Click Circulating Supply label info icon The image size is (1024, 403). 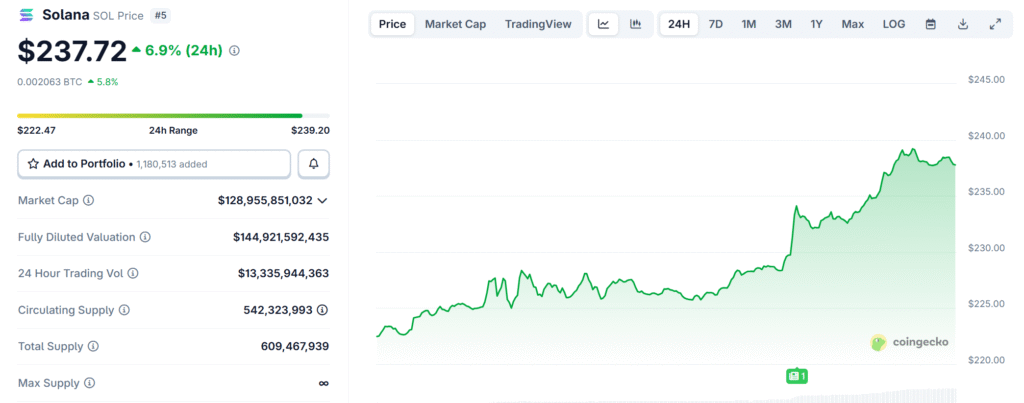click(124, 310)
